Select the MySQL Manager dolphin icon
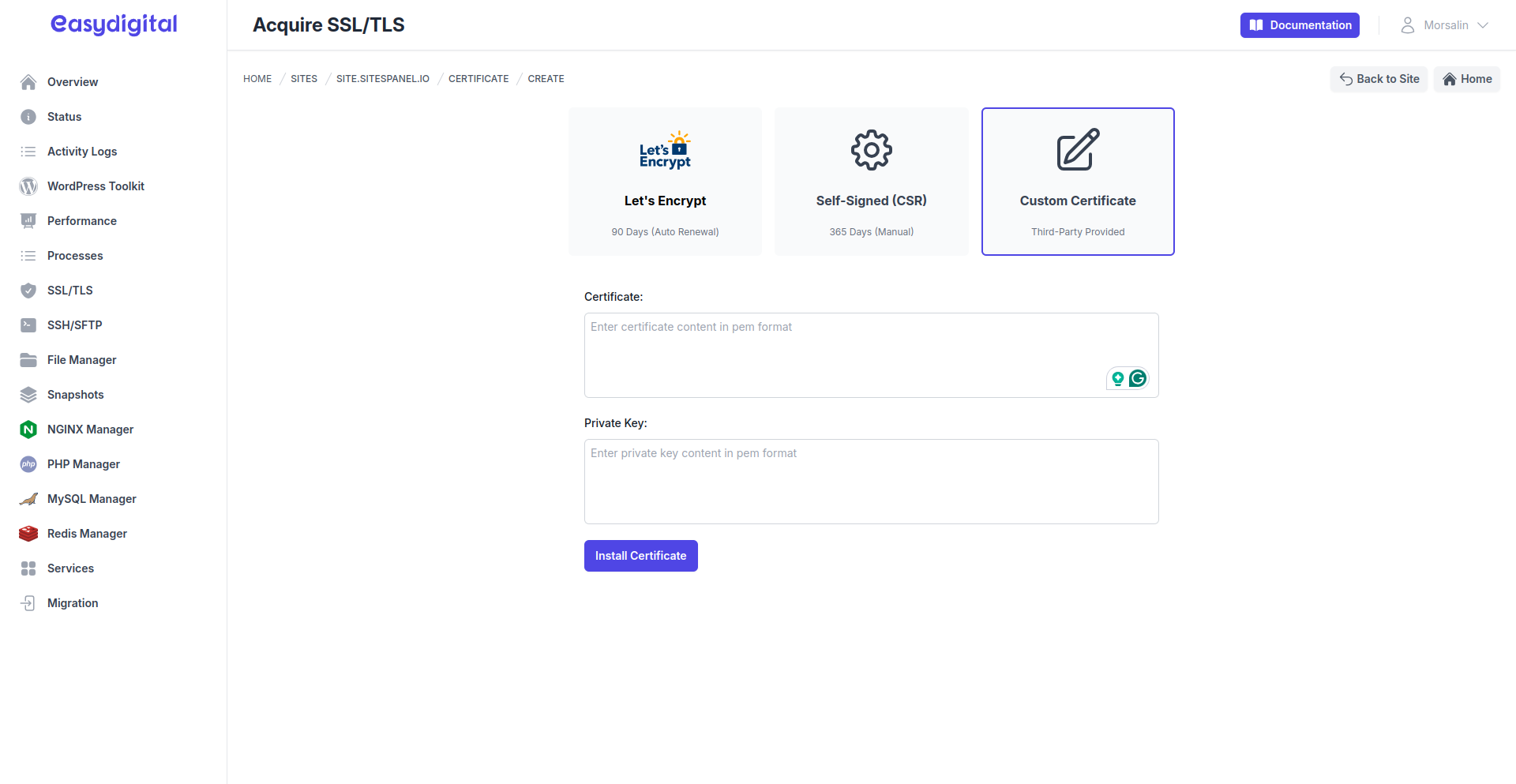Image resolution: width=1516 pixels, height=784 pixels. click(x=28, y=499)
